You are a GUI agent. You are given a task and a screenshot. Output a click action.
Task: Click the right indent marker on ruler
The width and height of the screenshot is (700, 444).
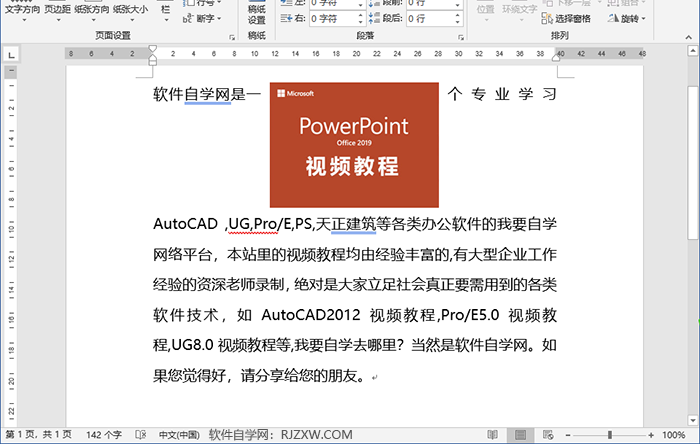tap(556, 58)
